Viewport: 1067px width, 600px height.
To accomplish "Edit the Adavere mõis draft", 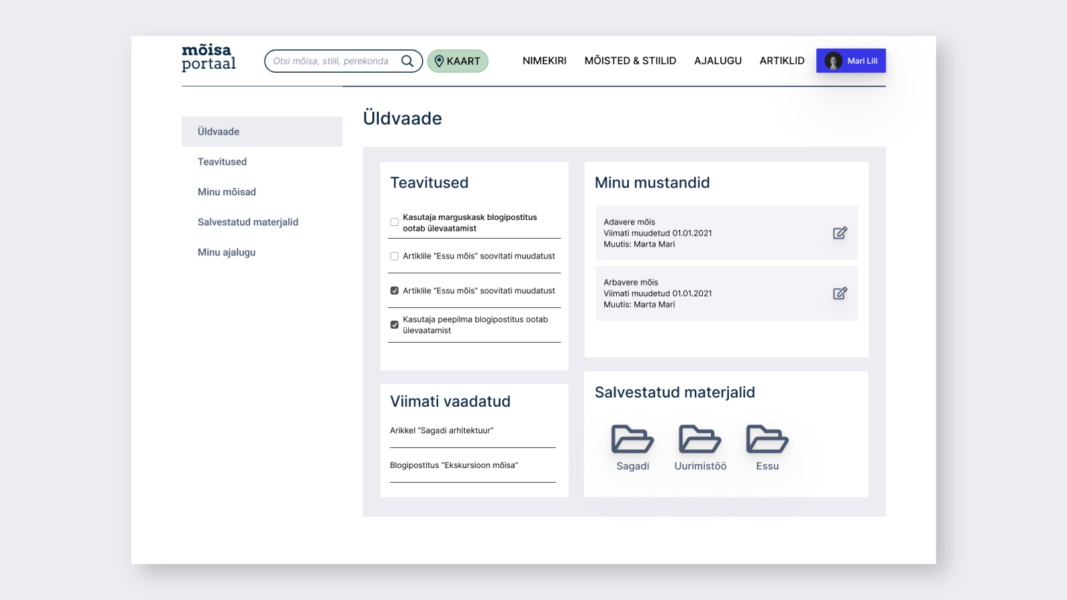I will [840, 233].
